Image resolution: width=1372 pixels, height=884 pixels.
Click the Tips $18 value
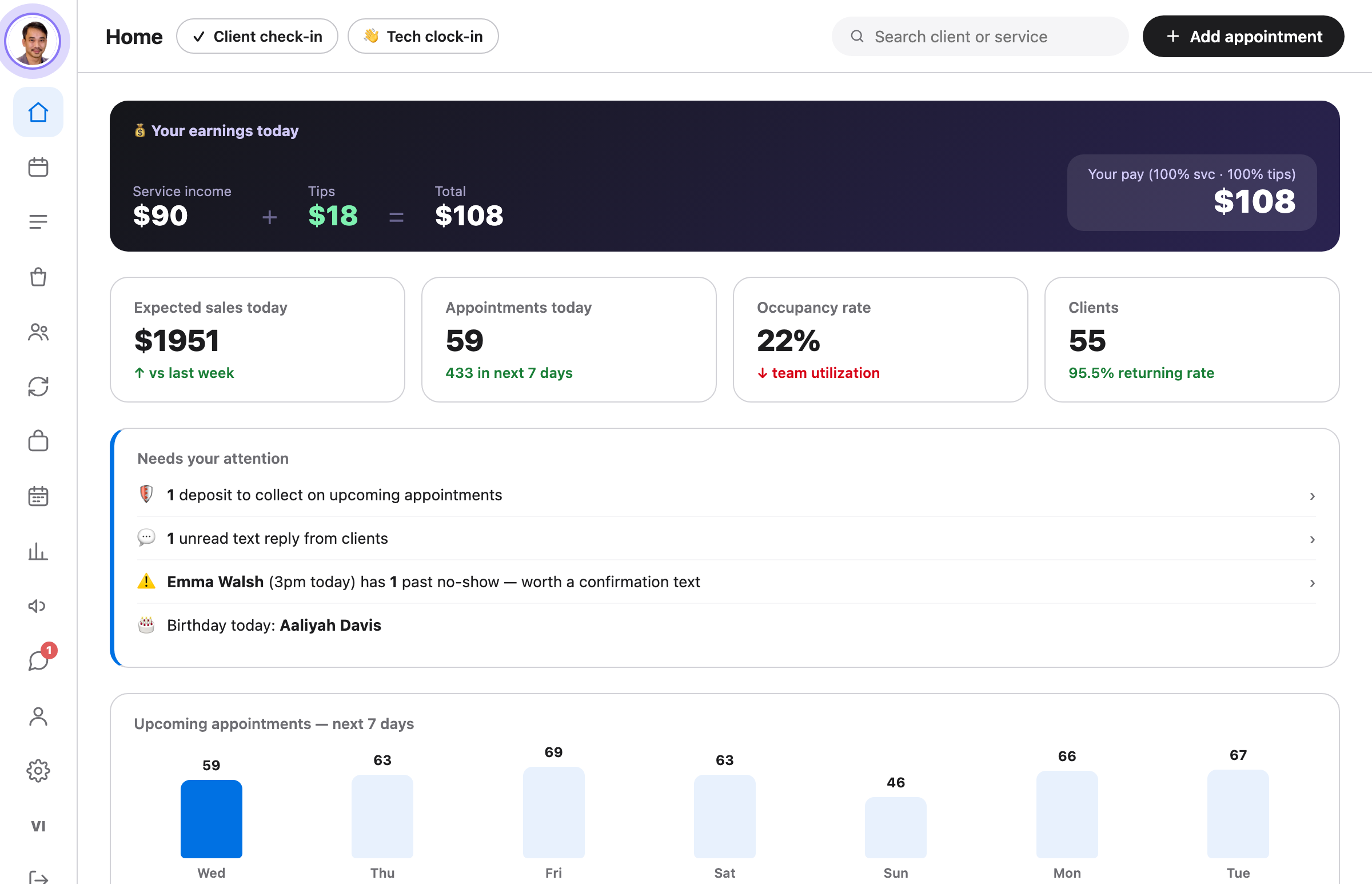333,216
